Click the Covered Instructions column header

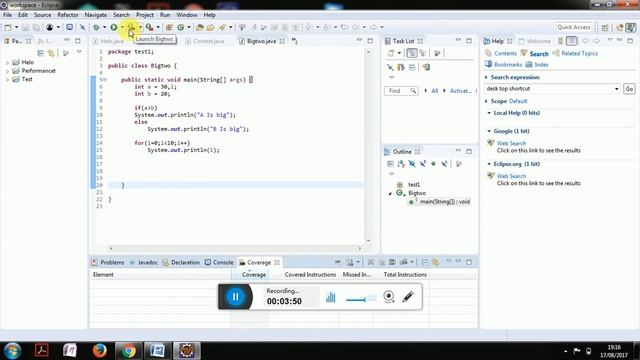pyautogui.click(x=310, y=275)
